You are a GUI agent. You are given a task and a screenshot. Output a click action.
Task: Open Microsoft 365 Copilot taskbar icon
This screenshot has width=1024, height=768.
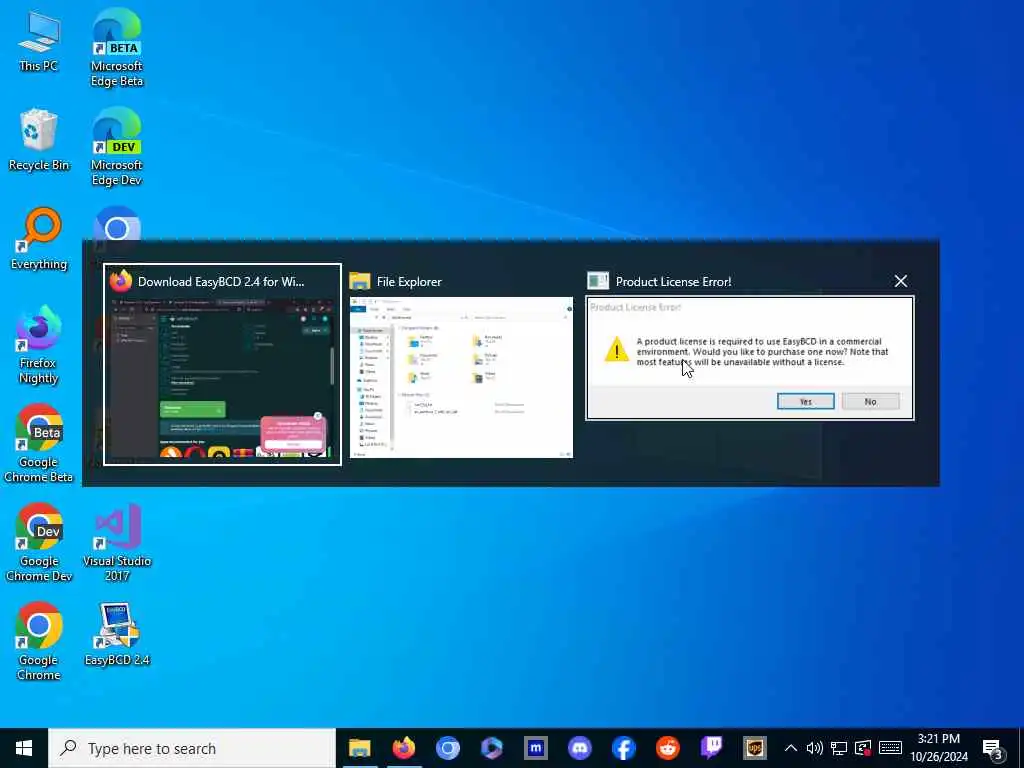point(492,748)
